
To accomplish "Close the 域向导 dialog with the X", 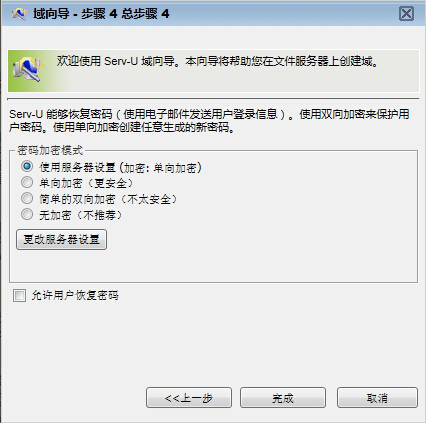I will click(x=406, y=14).
